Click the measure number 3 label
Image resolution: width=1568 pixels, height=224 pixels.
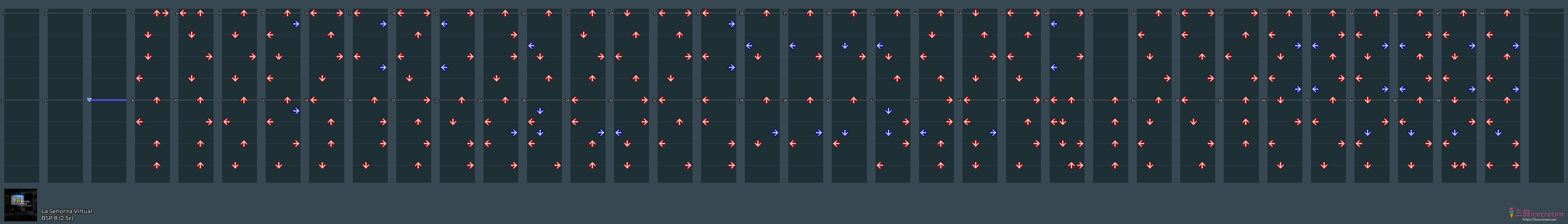pyautogui.click(x=46, y=13)
